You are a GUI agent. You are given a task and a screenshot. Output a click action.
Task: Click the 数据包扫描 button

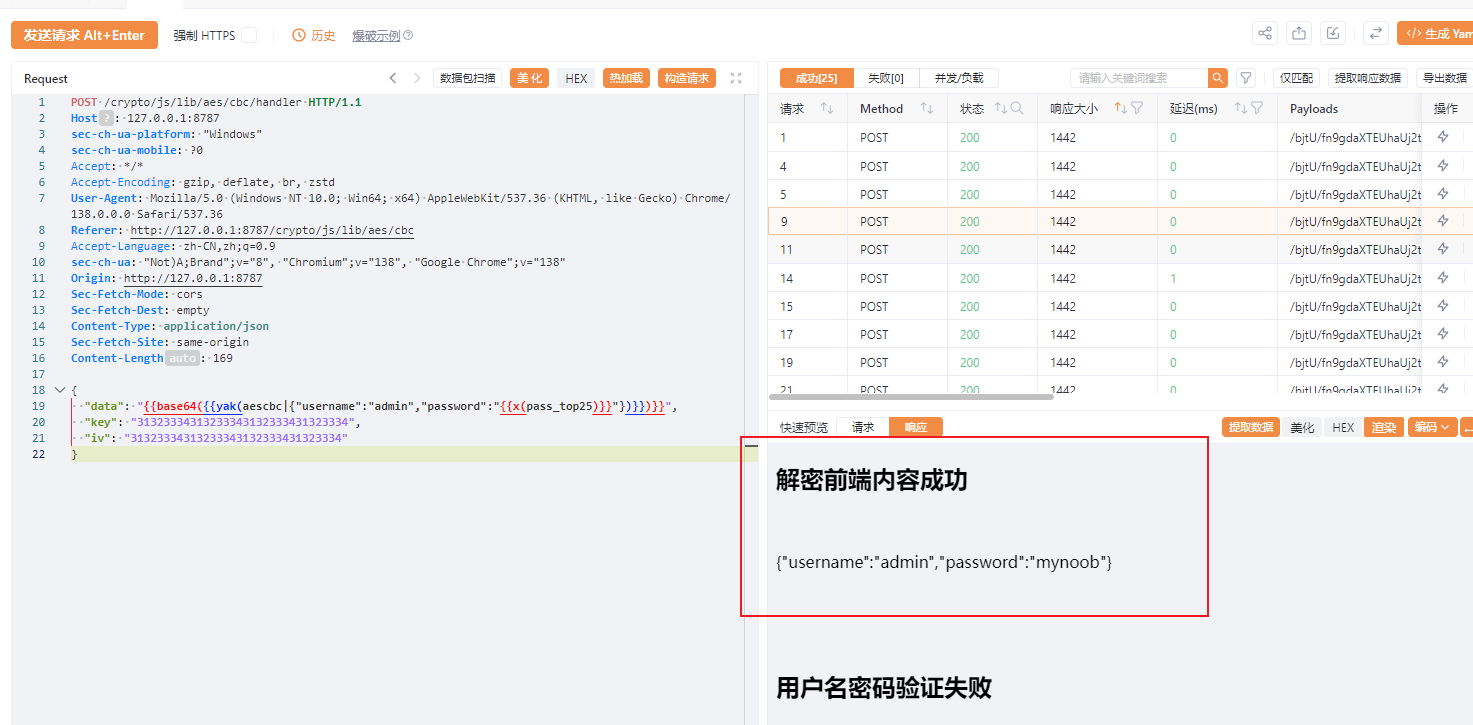click(467, 78)
